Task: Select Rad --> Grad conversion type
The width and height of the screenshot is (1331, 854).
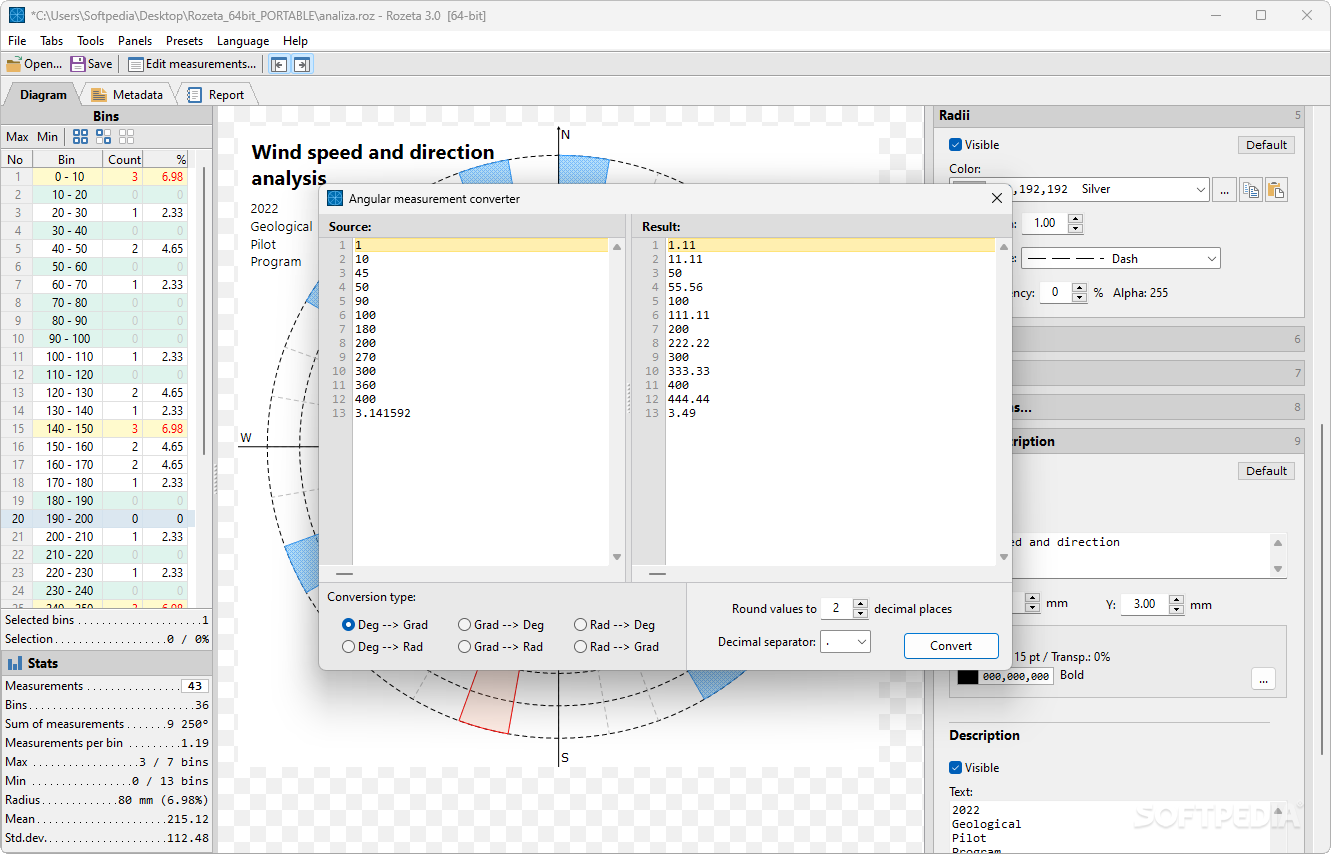Action: (x=617, y=647)
